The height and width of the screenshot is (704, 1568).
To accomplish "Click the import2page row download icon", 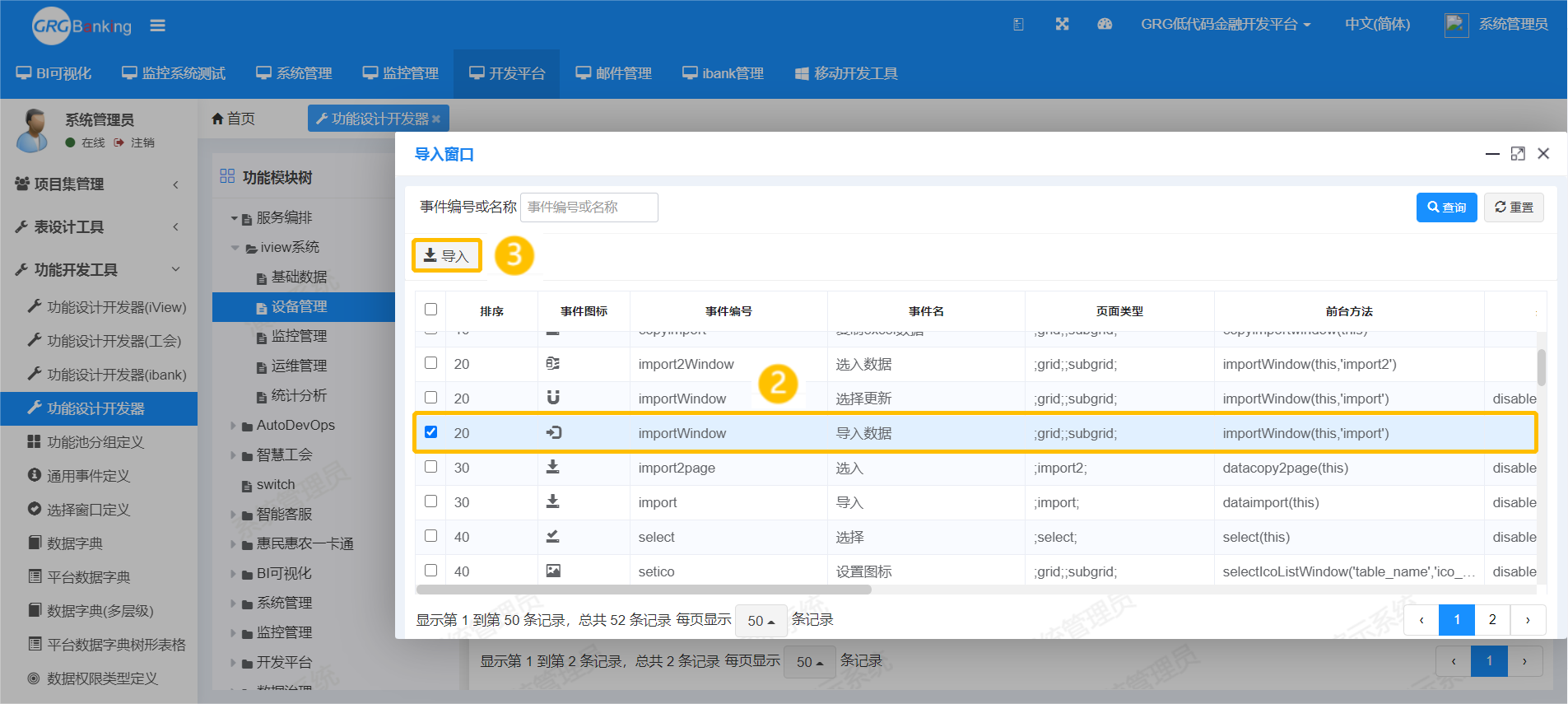I will (553, 467).
